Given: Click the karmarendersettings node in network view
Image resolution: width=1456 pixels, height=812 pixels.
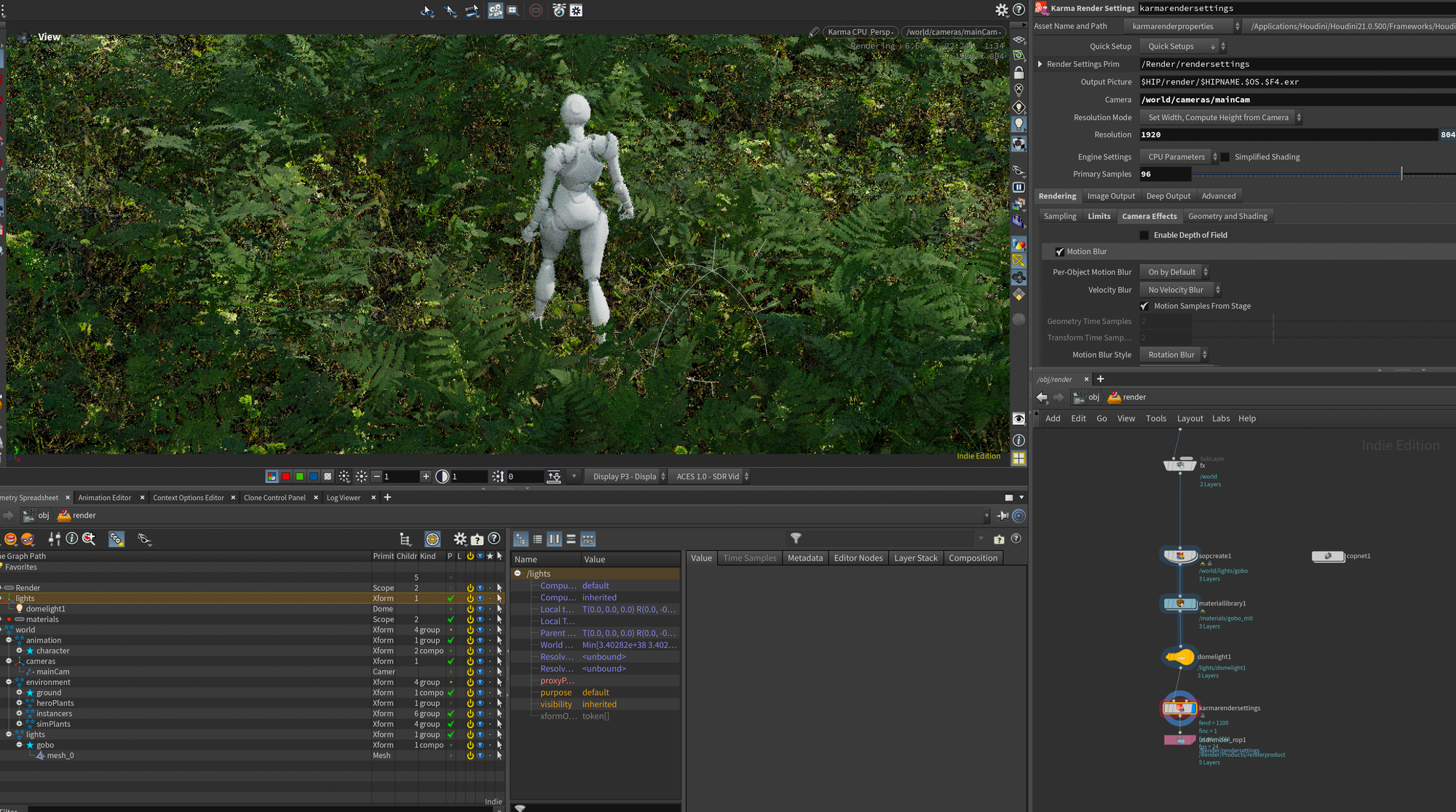Looking at the screenshot, I should [1179, 708].
